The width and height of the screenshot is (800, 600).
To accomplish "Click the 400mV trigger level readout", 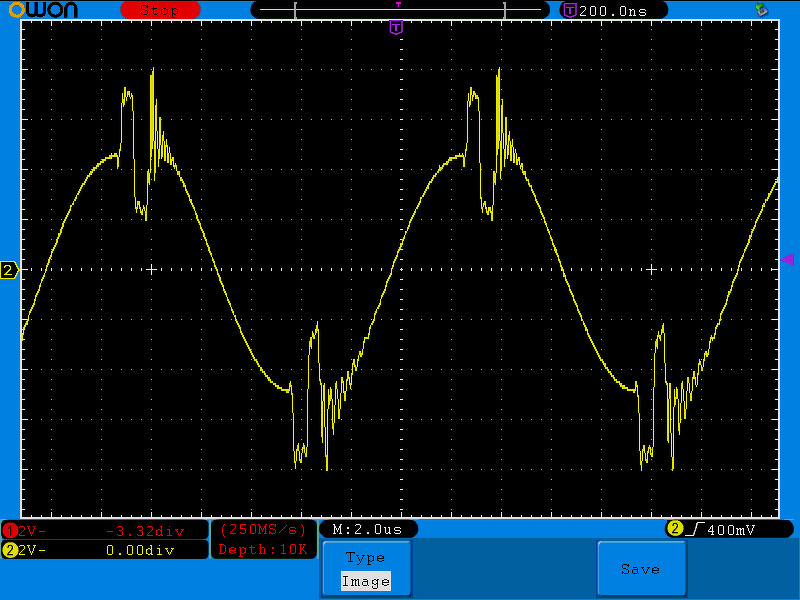I will 731,530.
